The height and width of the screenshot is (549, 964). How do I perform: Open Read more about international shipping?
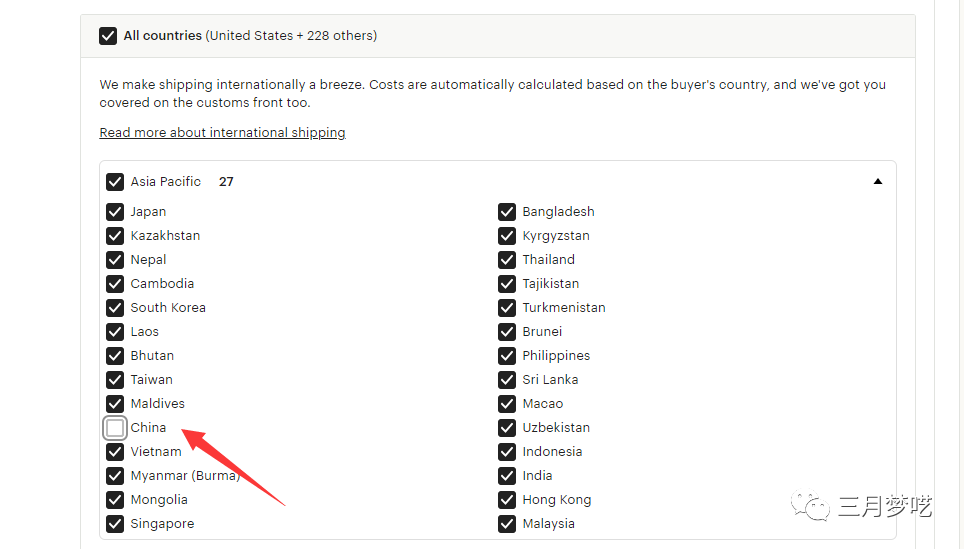tap(222, 133)
